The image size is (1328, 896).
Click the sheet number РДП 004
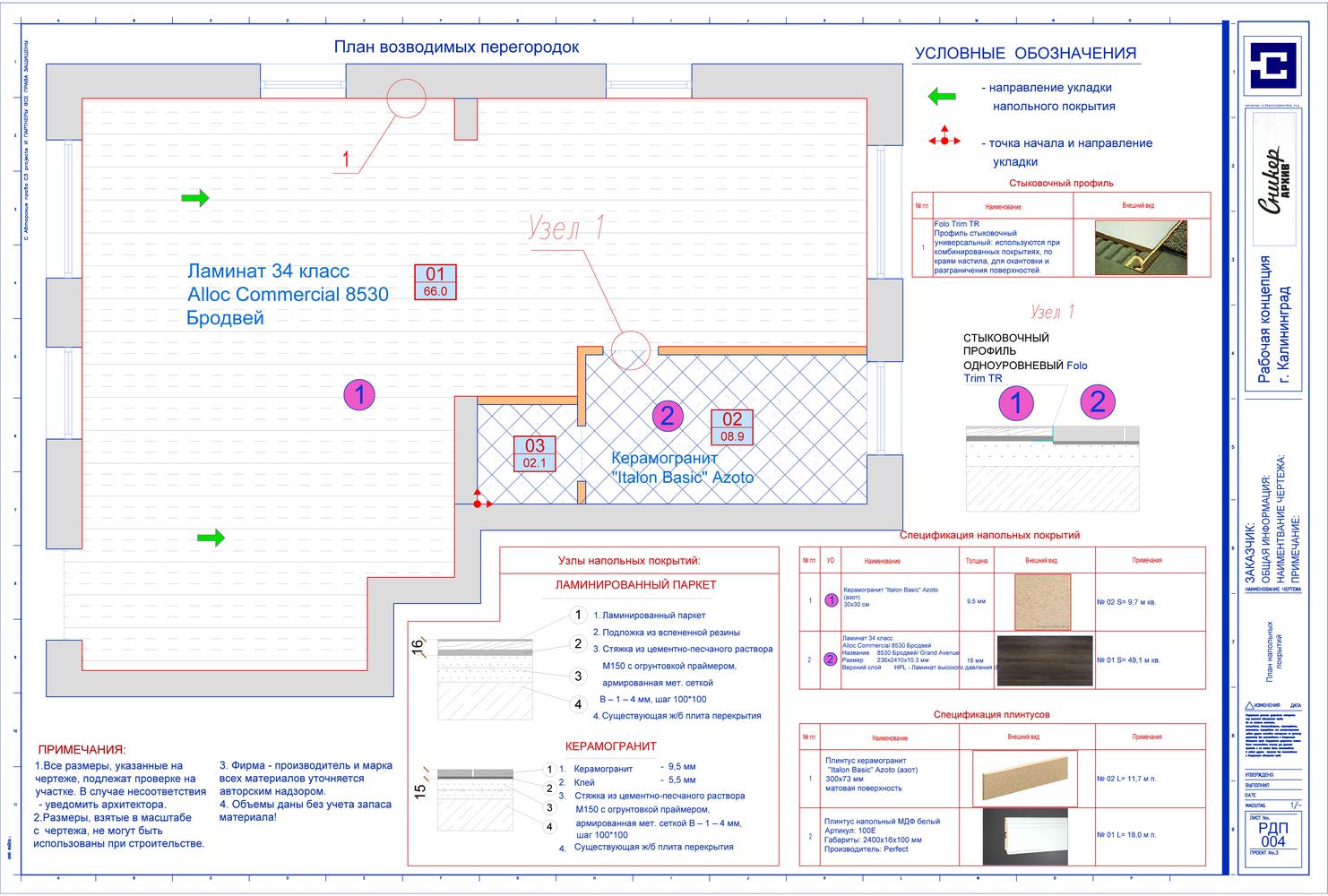pyautogui.click(x=1272, y=835)
